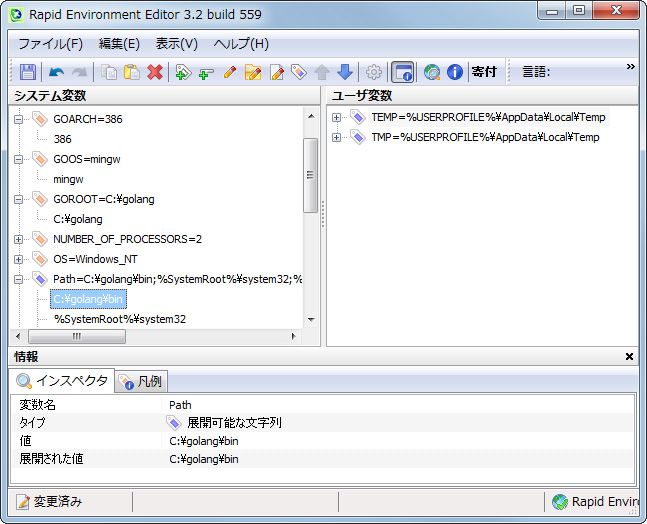Click the Copy icon in the toolbar
This screenshot has width=647, height=524.
click(x=109, y=72)
